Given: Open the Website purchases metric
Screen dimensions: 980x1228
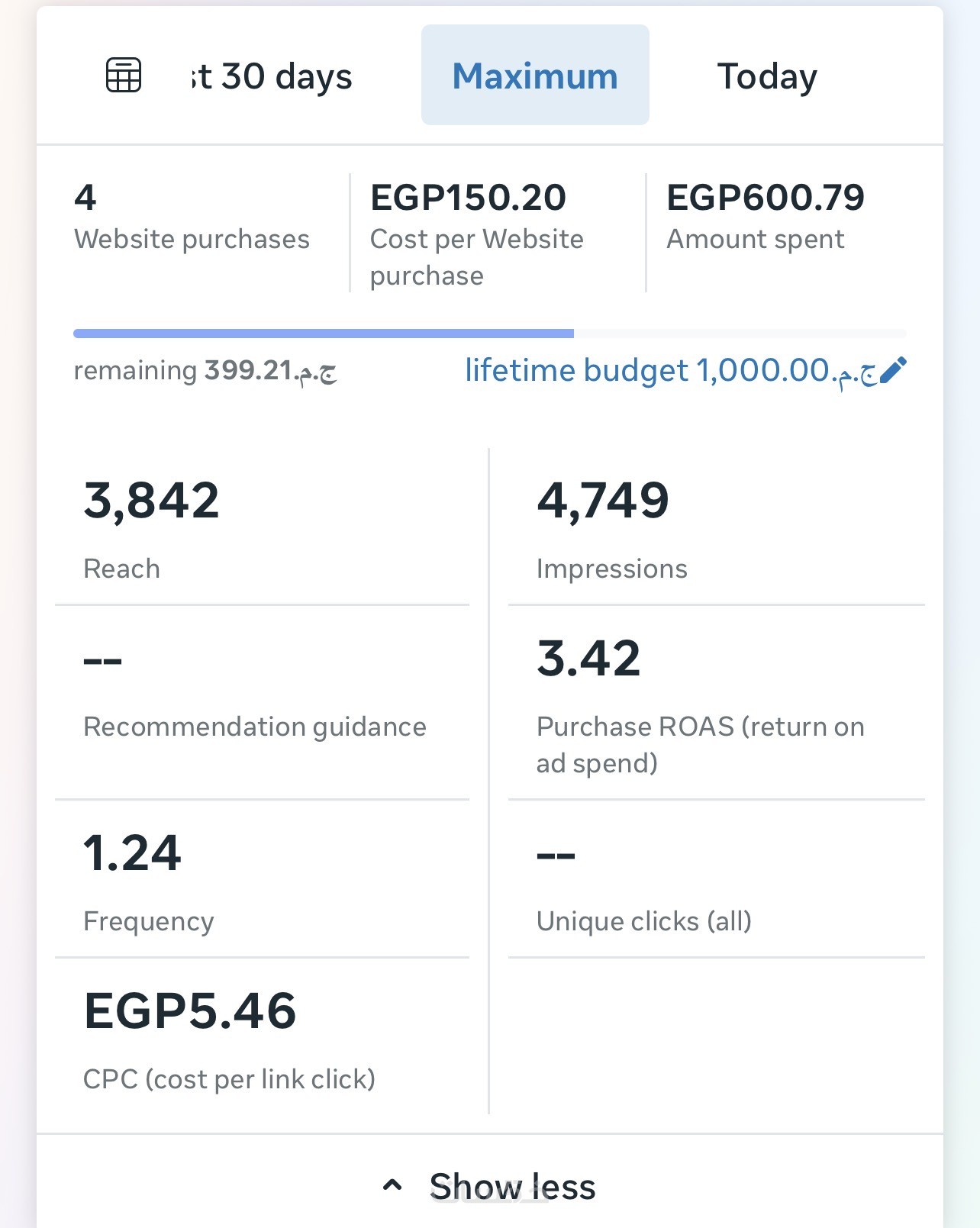Looking at the screenshot, I should [192, 218].
